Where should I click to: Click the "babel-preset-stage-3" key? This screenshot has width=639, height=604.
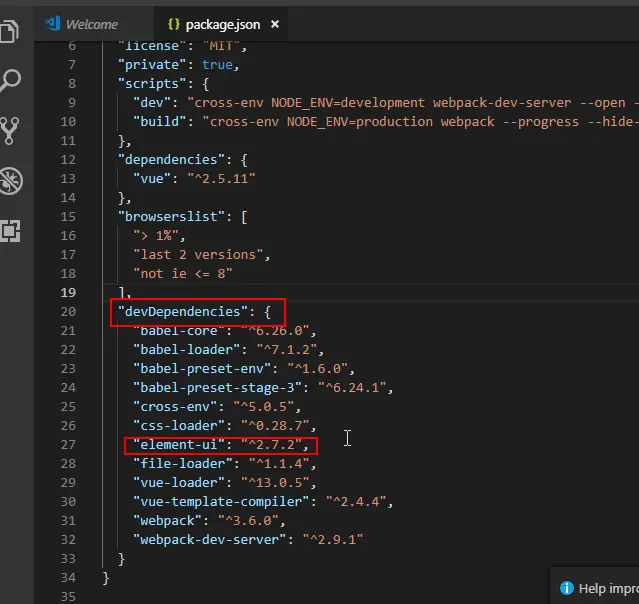[217, 388]
